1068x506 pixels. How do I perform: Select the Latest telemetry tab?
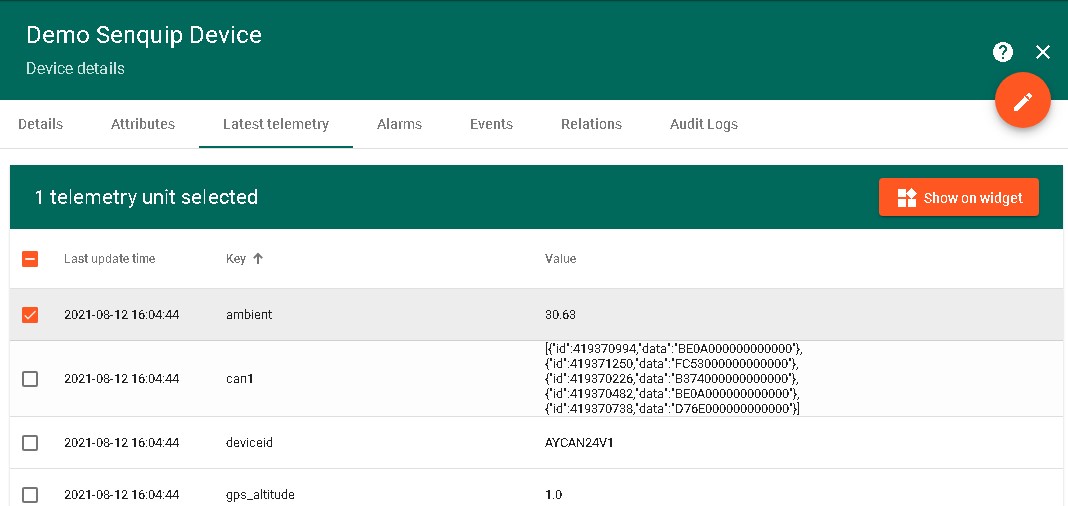coord(276,124)
